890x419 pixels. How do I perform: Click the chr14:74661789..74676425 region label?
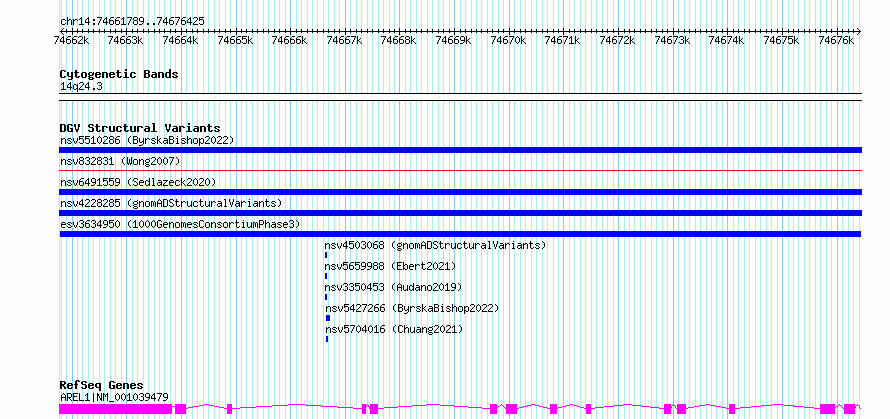(x=132, y=21)
